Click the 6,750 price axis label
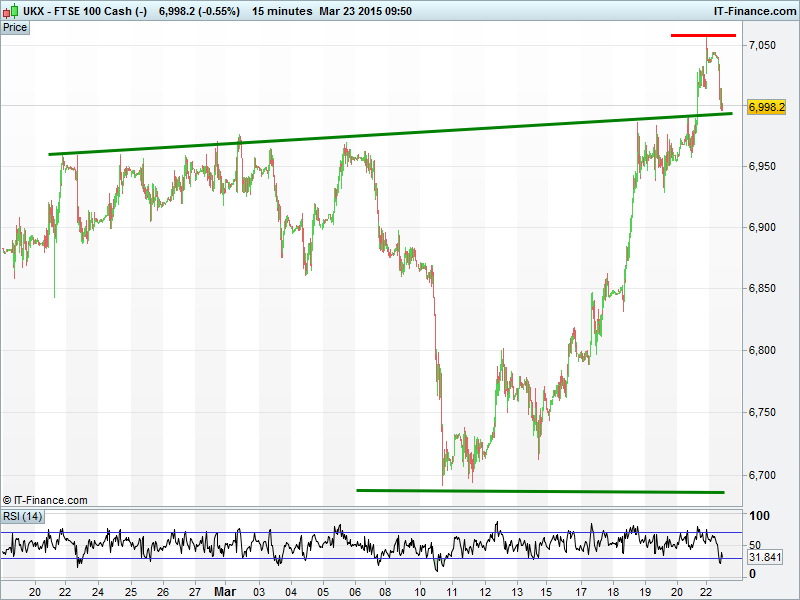Viewport: 800px width, 600px height. (762, 412)
